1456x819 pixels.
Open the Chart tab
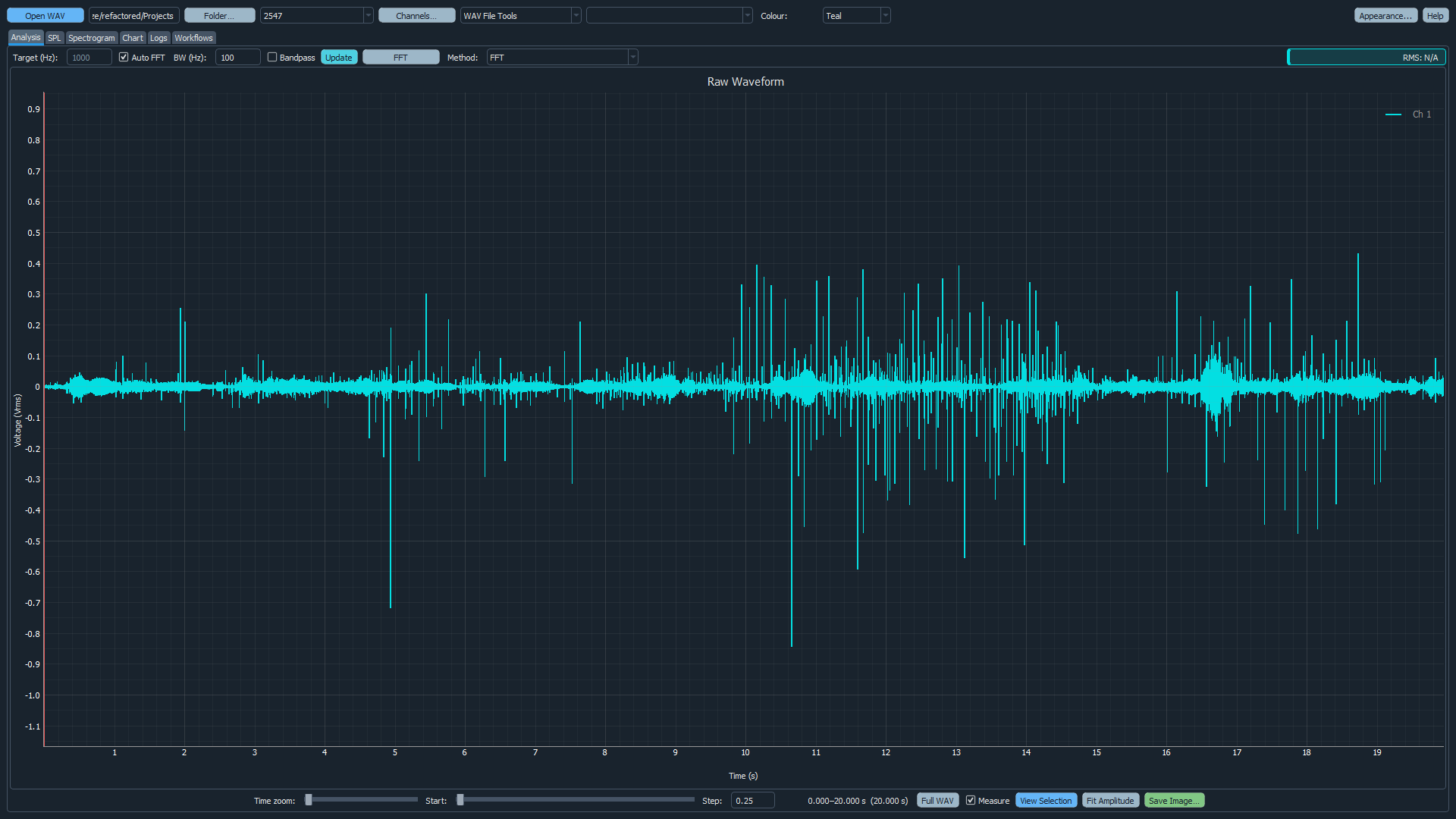click(x=133, y=38)
